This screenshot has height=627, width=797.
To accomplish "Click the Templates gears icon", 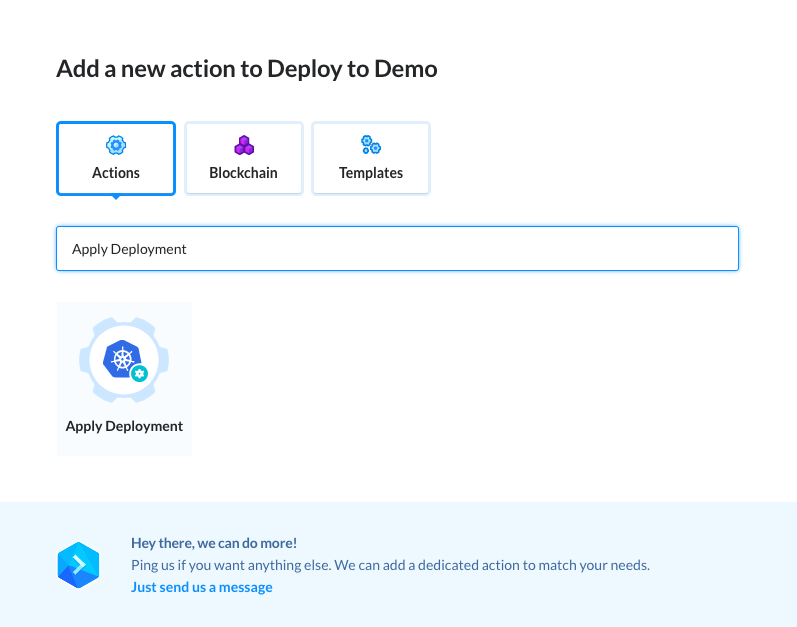I will click(371, 145).
